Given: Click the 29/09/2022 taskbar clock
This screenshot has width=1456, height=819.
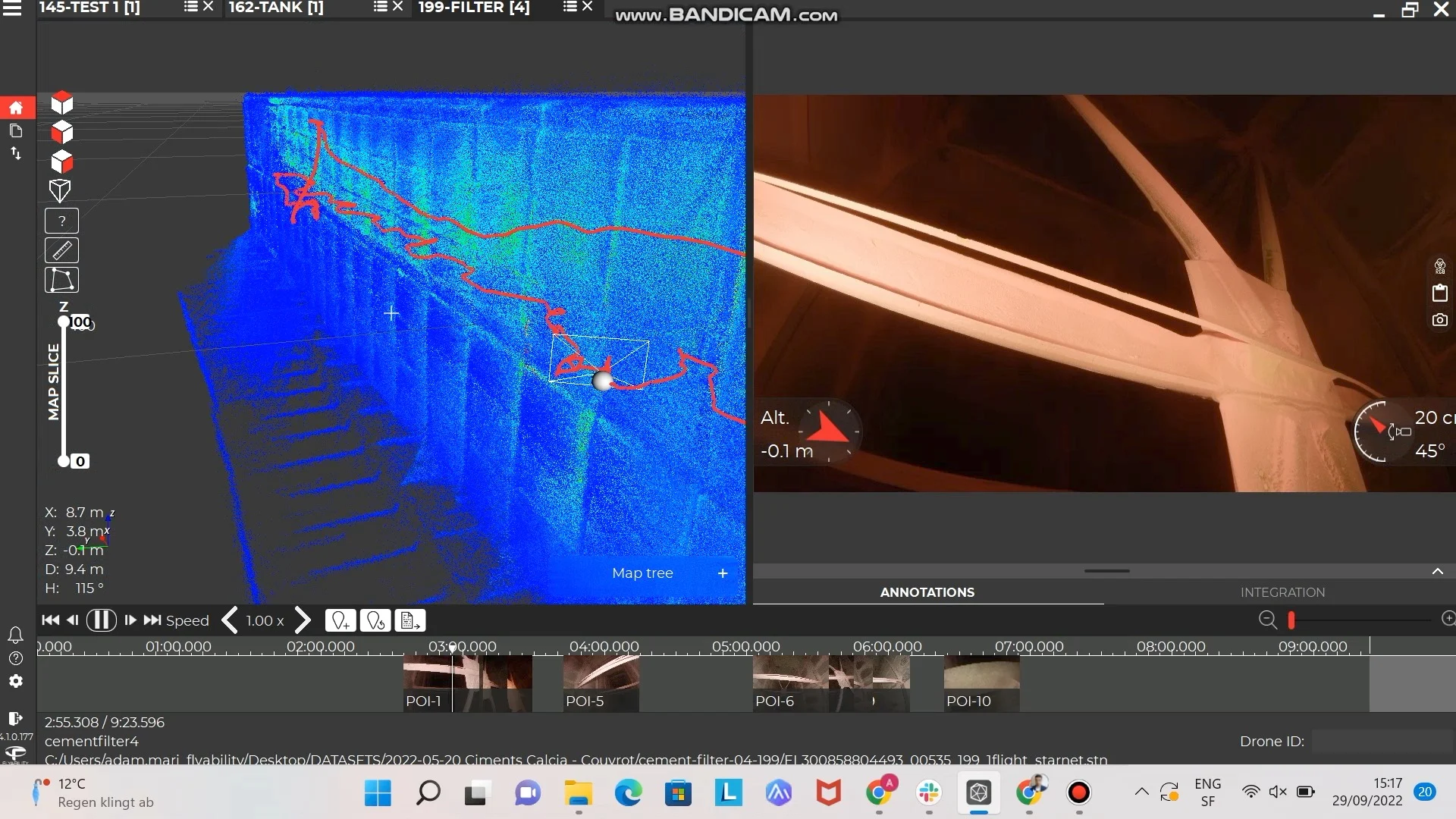Looking at the screenshot, I should click(x=1367, y=792).
